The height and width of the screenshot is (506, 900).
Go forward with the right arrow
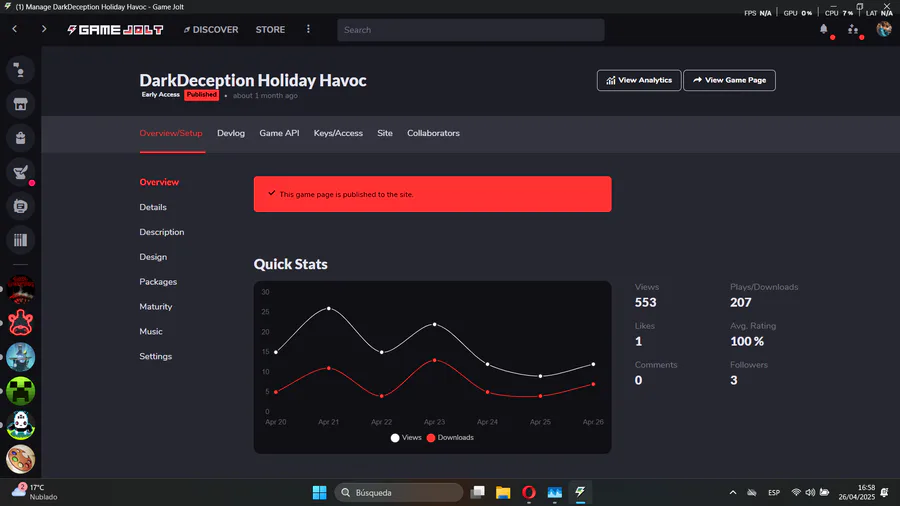(x=44, y=29)
